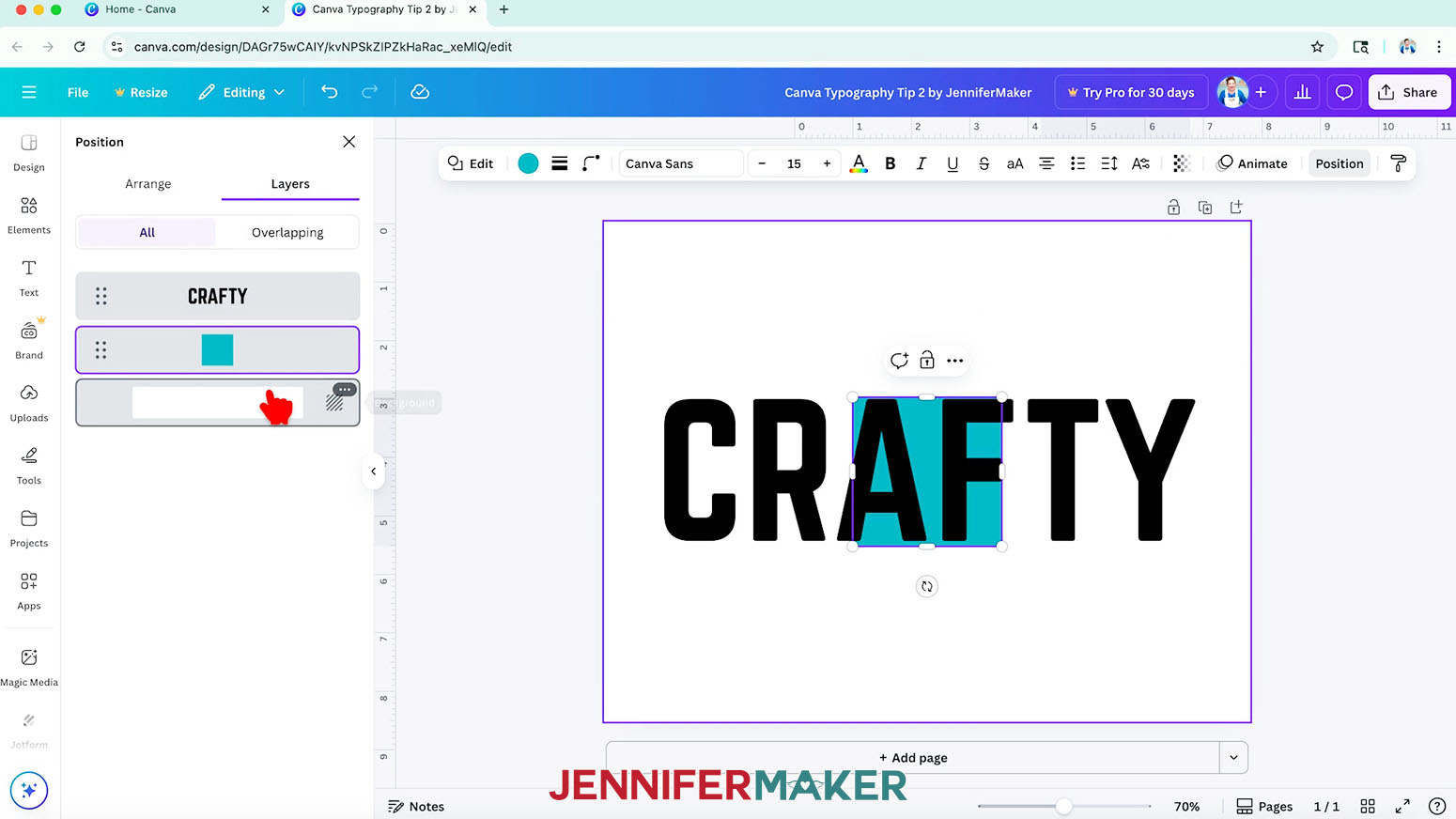
Task: Open the Magic Media app
Action: click(29, 668)
